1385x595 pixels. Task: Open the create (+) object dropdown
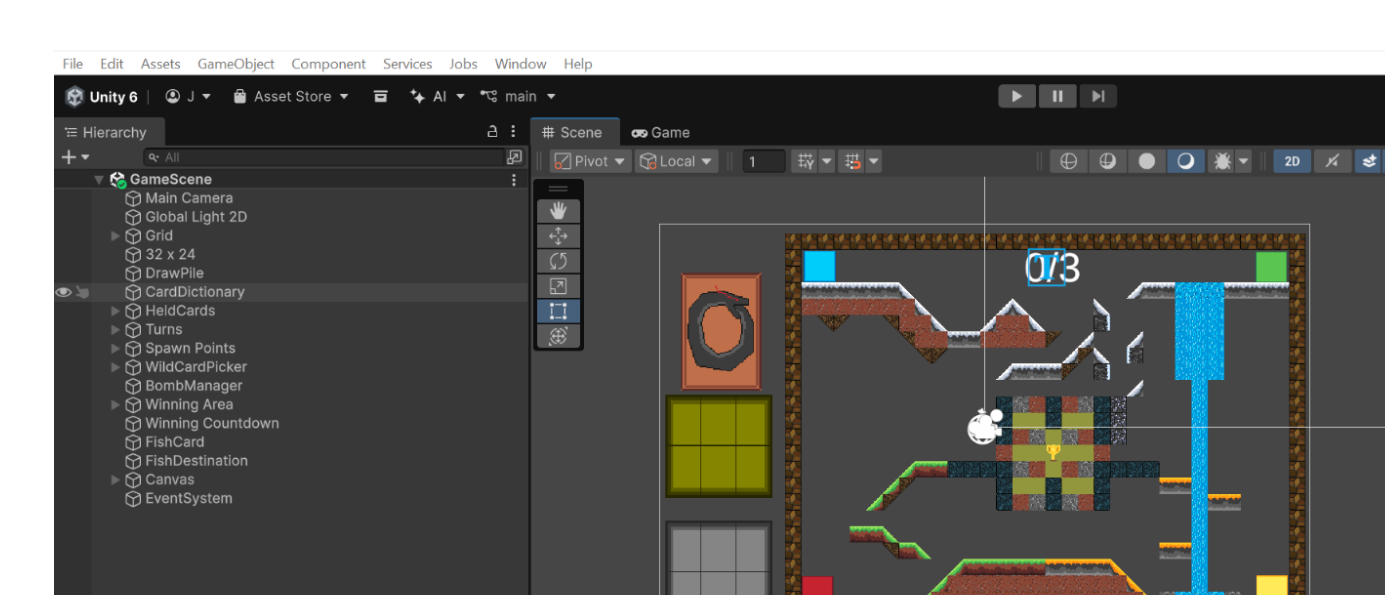coord(76,157)
